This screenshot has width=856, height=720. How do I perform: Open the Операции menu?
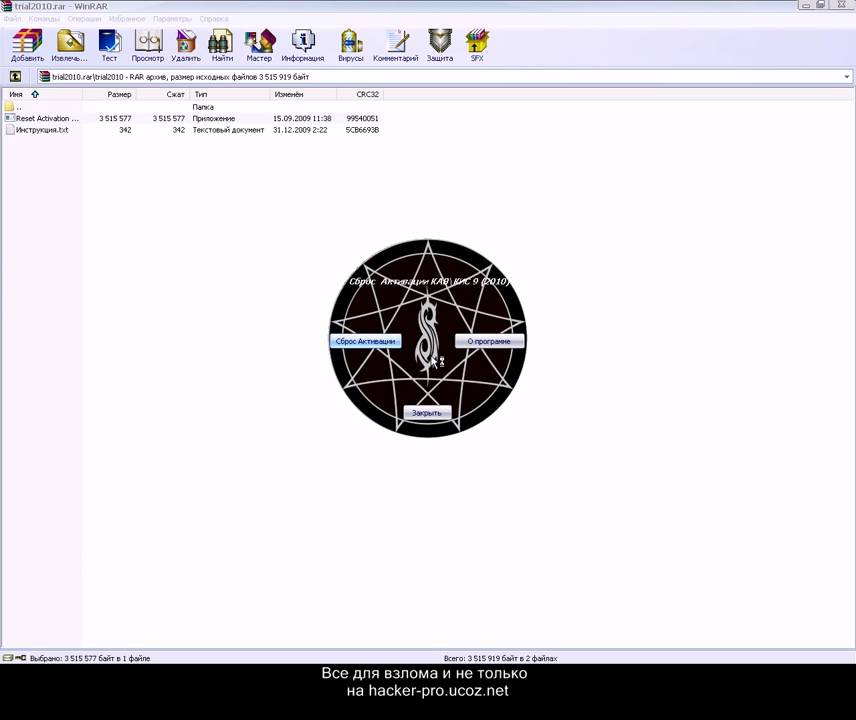(85, 19)
